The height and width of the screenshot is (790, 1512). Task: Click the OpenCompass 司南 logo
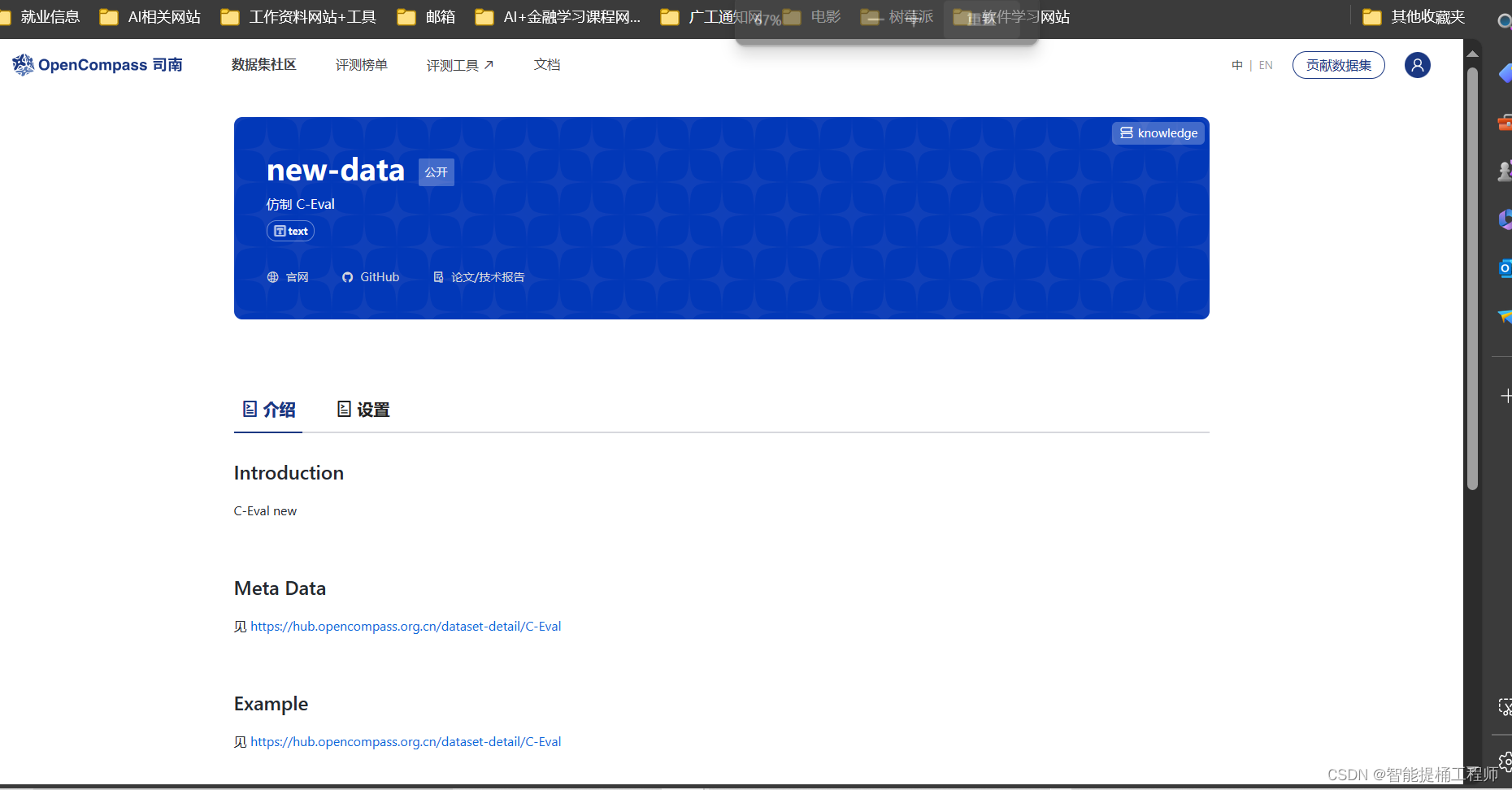coord(97,65)
